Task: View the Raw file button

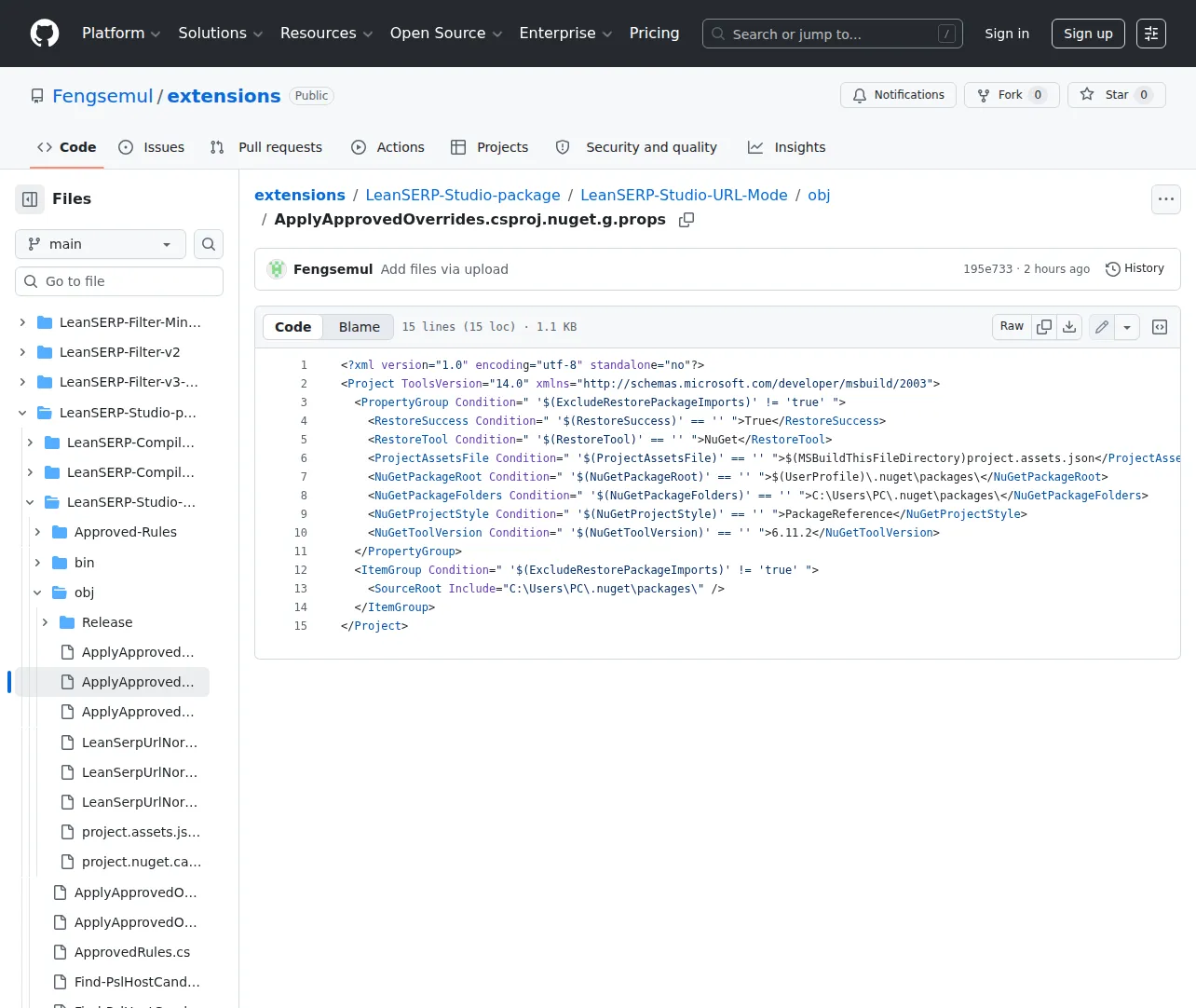Action: 1012,327
